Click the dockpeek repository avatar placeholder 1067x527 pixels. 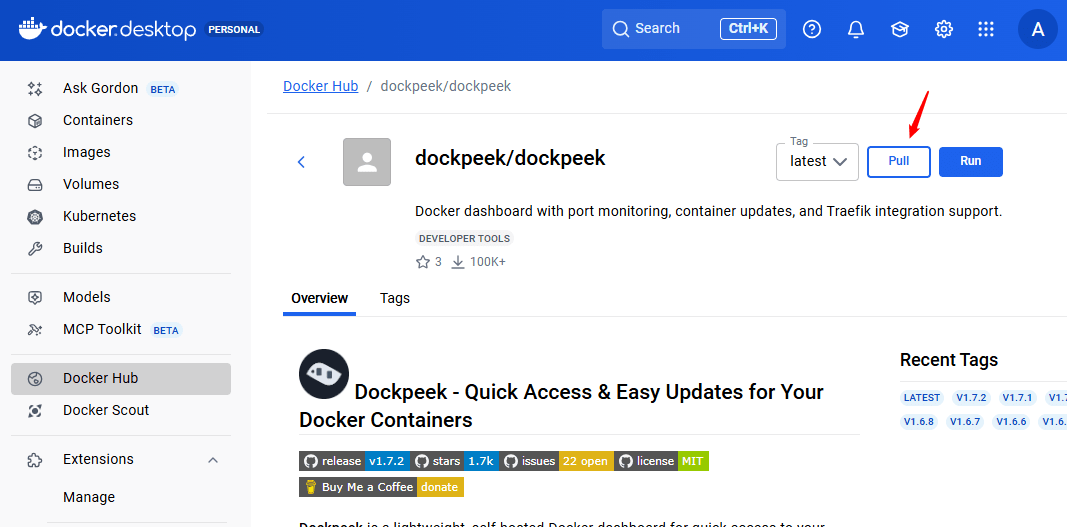coord(367,162)
